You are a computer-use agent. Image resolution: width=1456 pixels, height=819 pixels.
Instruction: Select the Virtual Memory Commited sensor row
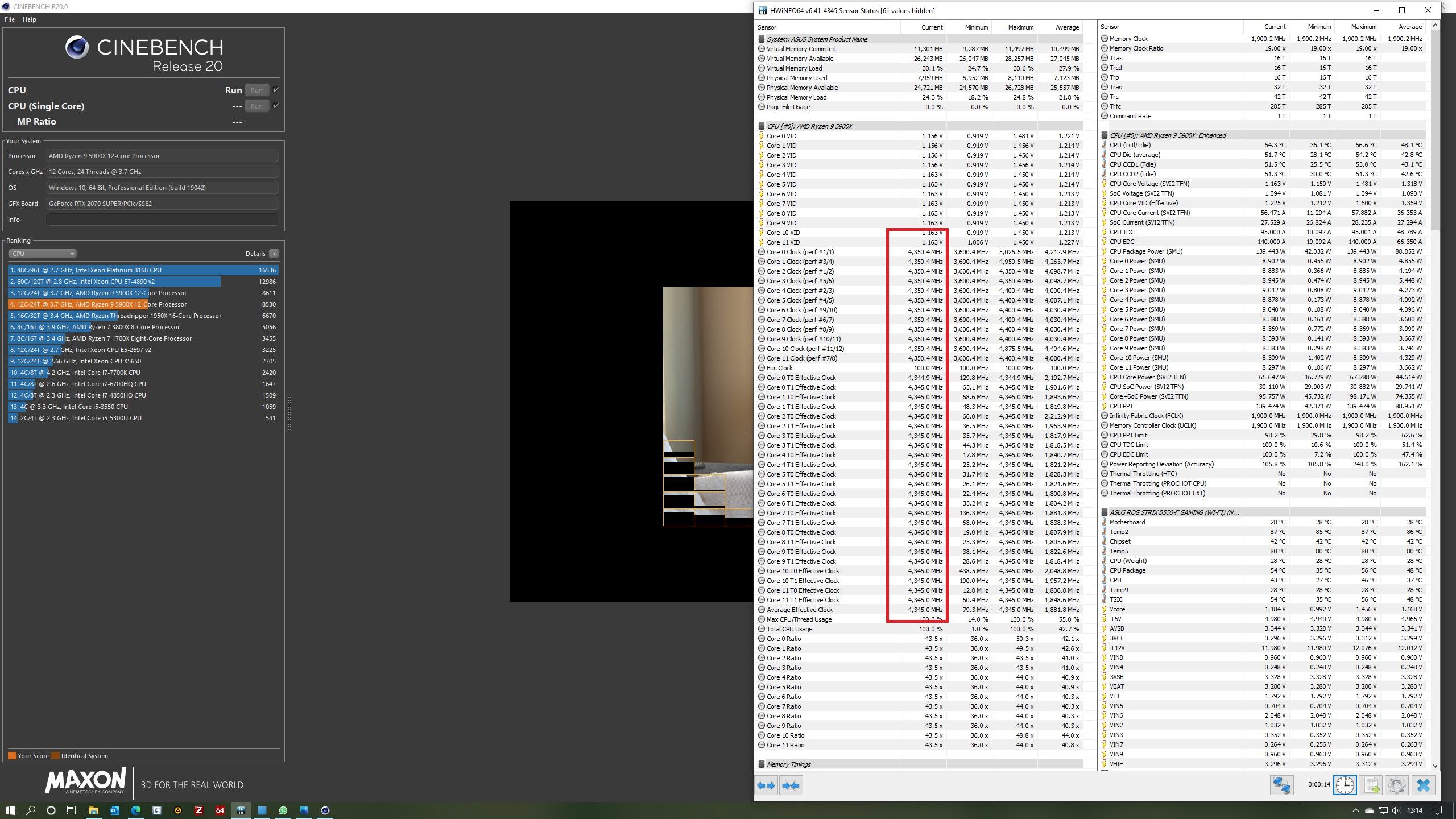coord(920,49)
